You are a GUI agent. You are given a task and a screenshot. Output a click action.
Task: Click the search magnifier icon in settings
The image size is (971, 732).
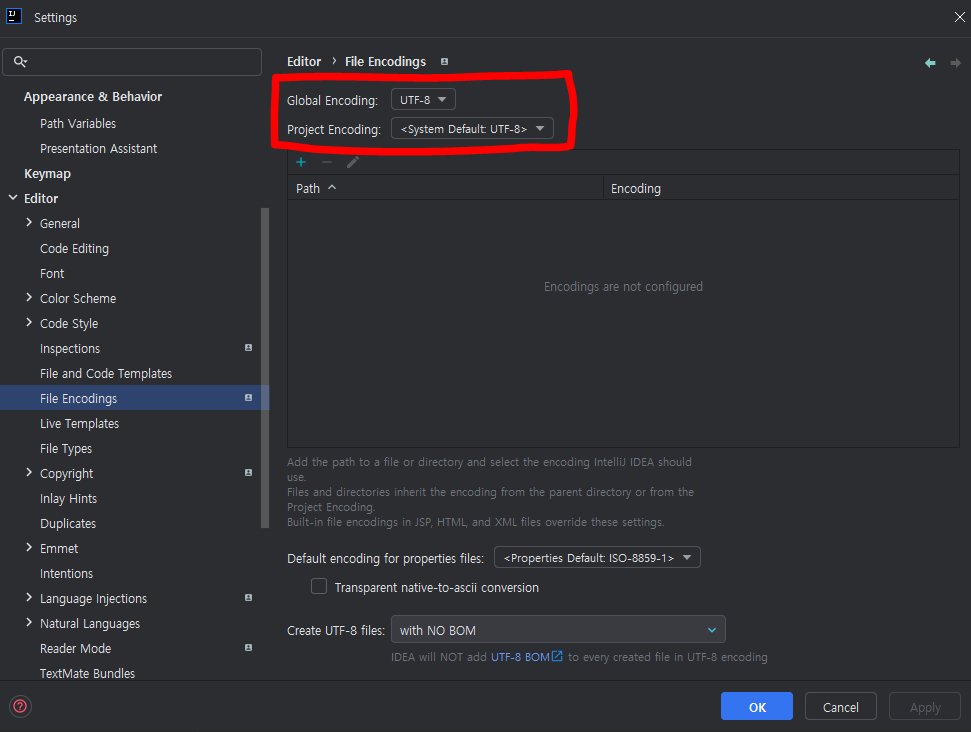click(x=20, y=62)
